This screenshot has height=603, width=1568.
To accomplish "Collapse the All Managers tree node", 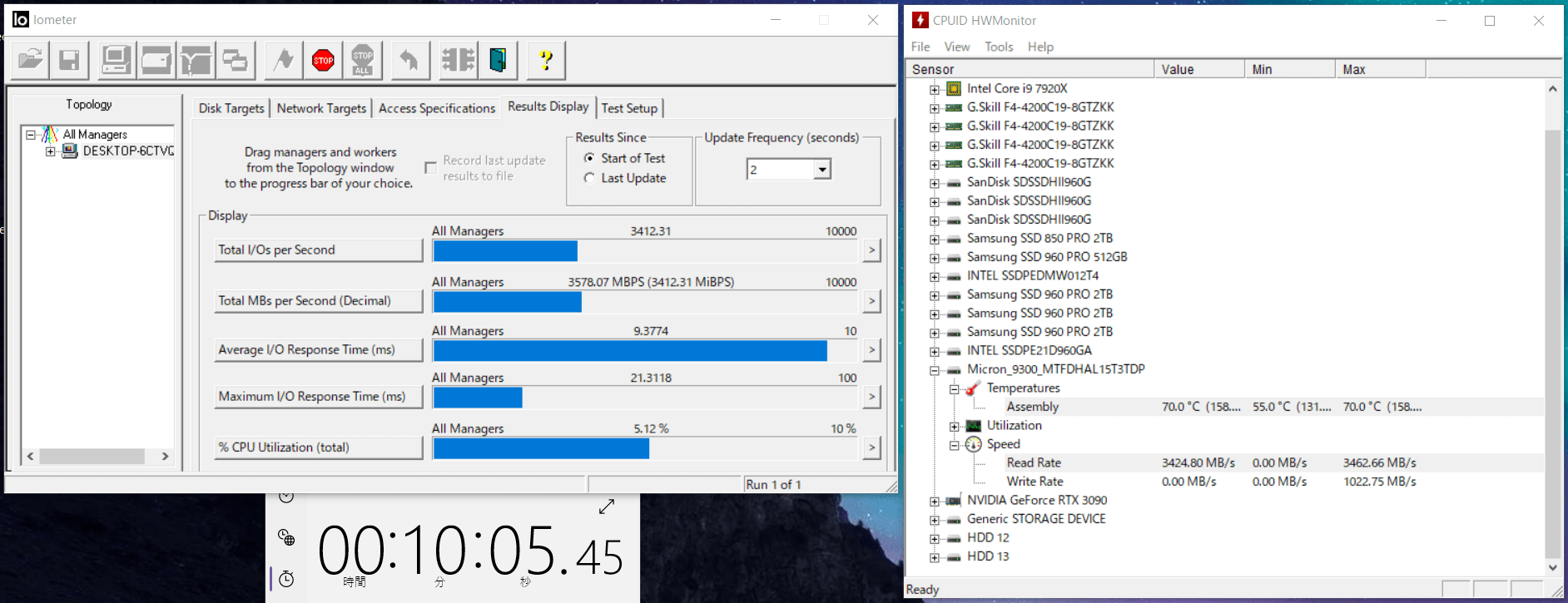I will (x=31, y=134).
